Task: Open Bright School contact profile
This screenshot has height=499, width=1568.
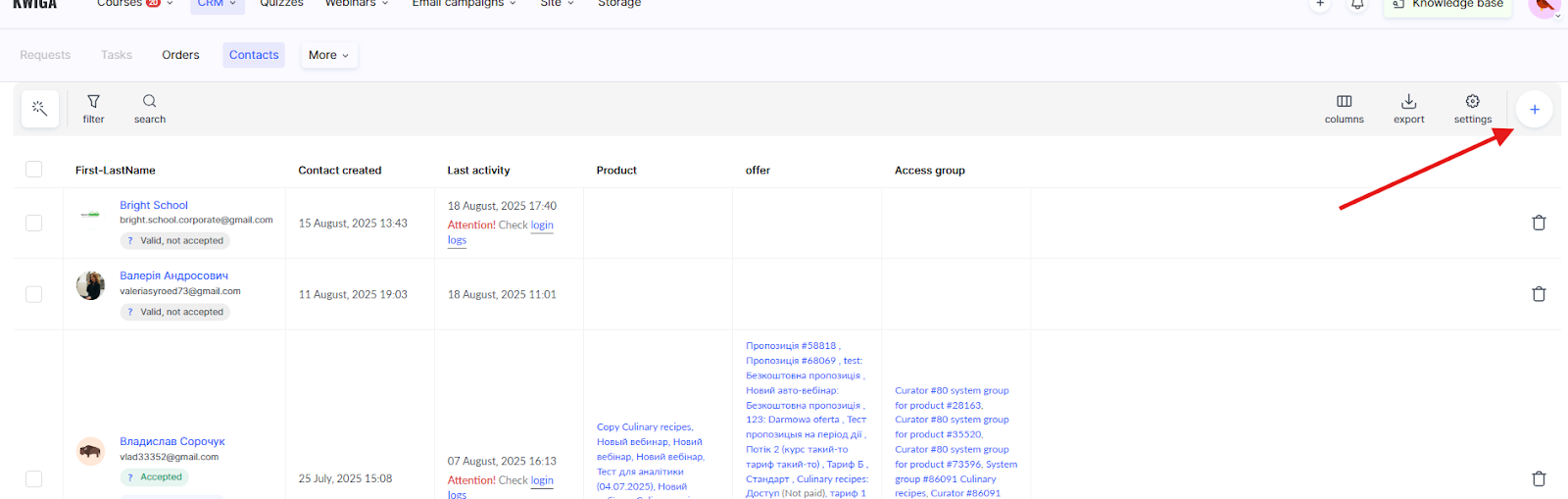Action: tap(154, 205)
